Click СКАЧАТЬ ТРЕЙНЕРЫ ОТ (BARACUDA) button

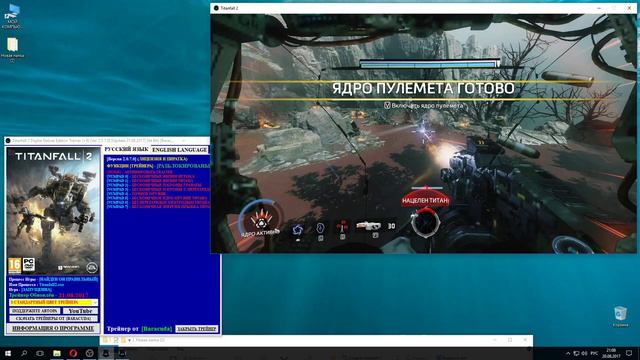point(53,318)
